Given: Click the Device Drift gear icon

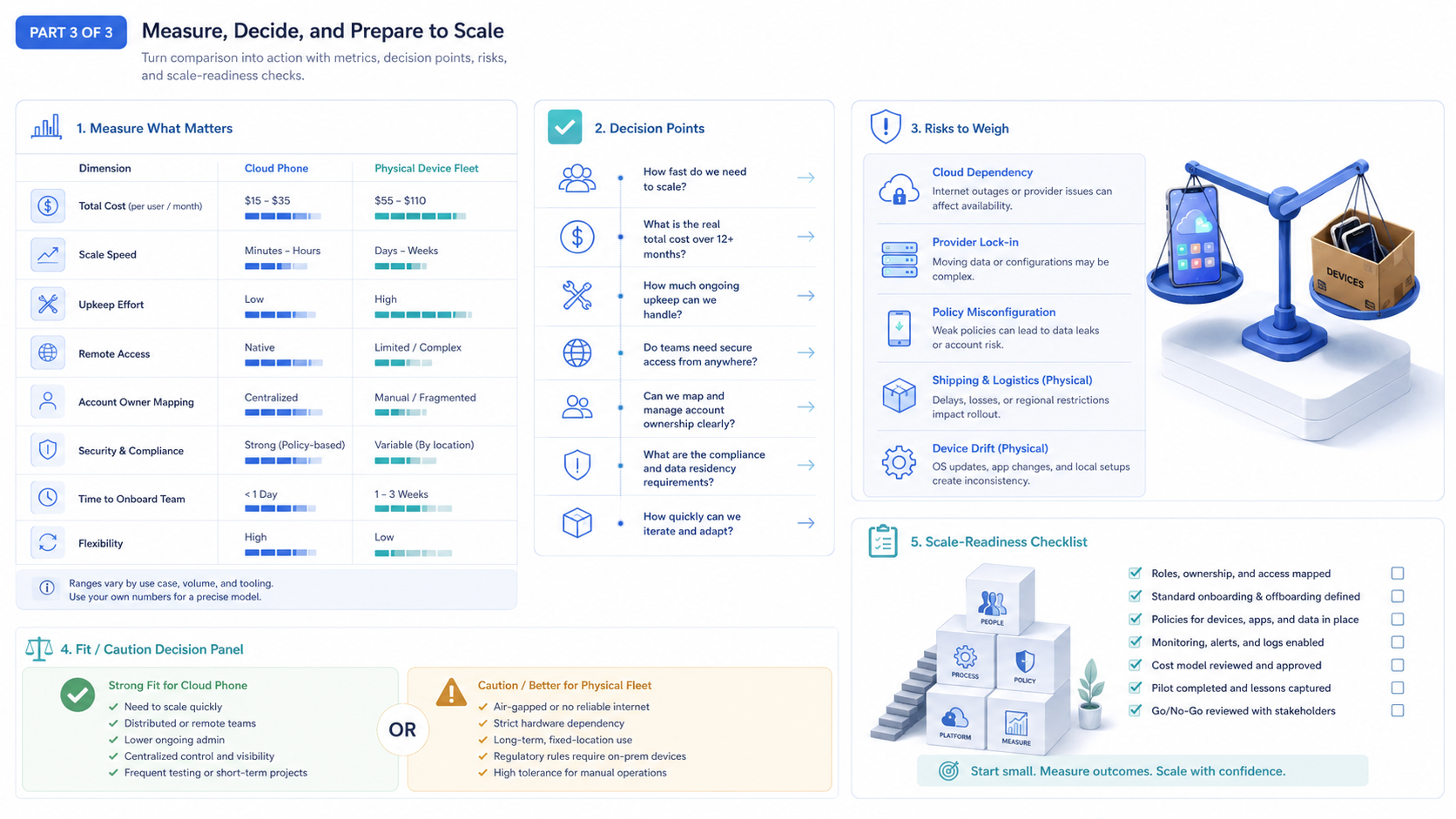Looking at the screenshot, I should coord(899,462).
